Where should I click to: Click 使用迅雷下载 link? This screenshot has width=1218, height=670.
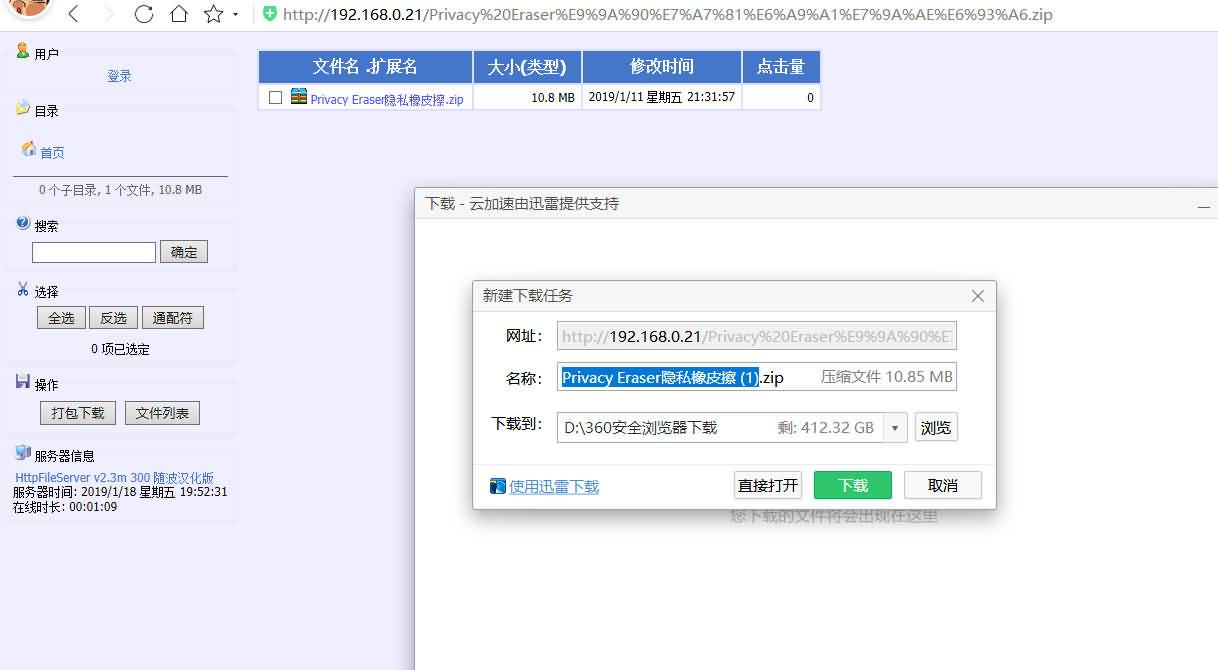pos(554,487)
